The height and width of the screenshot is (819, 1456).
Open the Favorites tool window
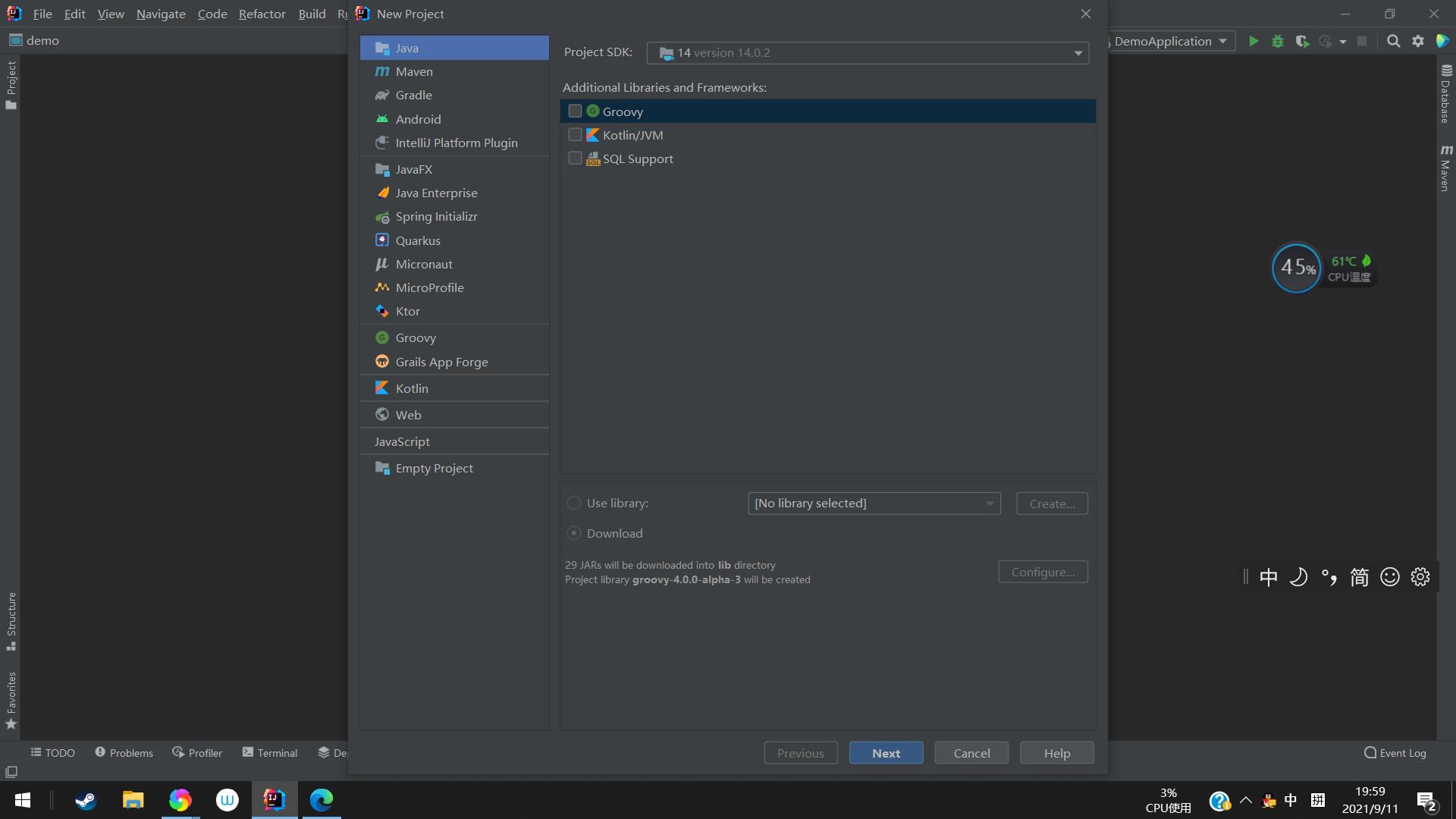pos(11,700)
